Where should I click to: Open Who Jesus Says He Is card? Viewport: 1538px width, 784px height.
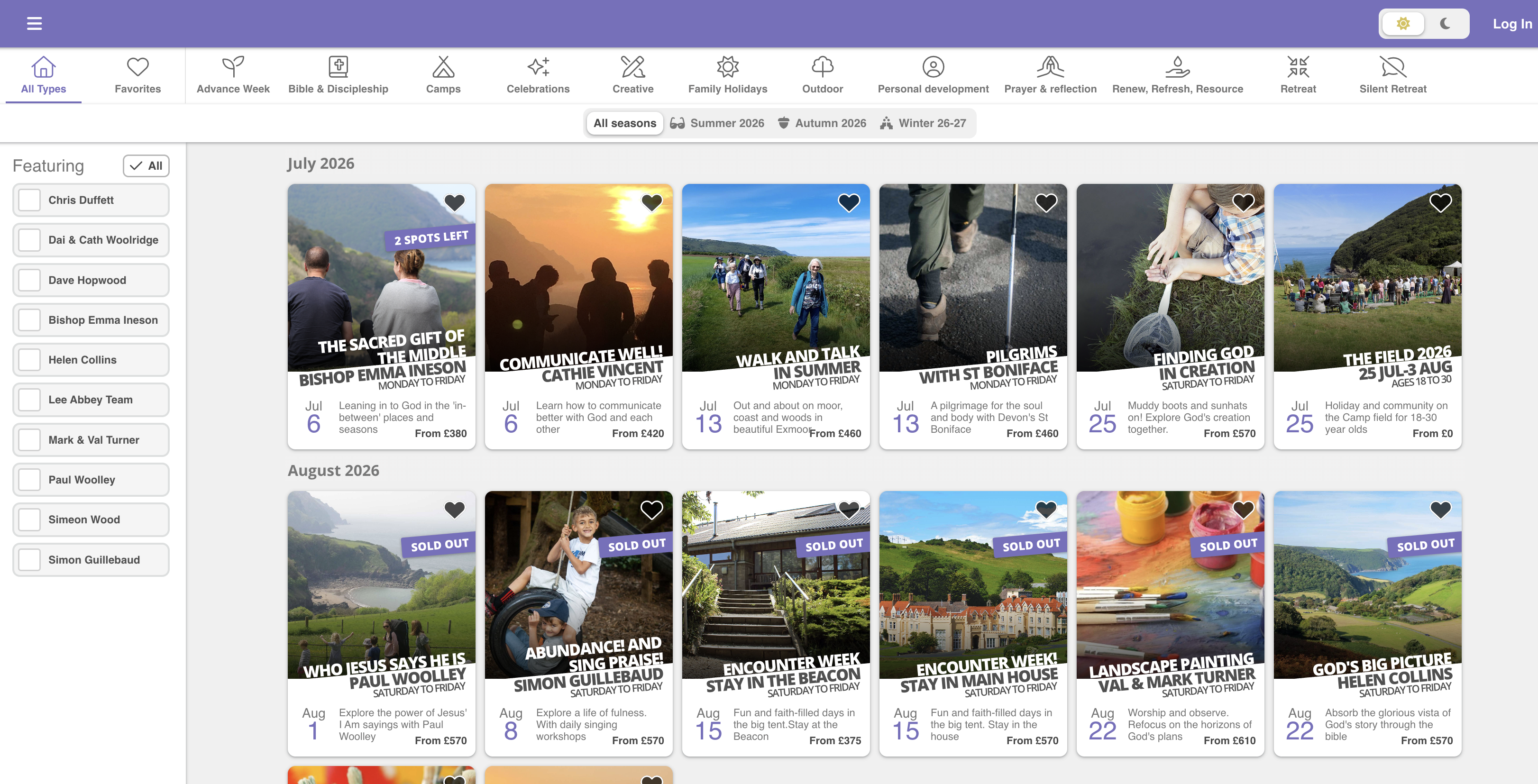(x=382, y=623)
